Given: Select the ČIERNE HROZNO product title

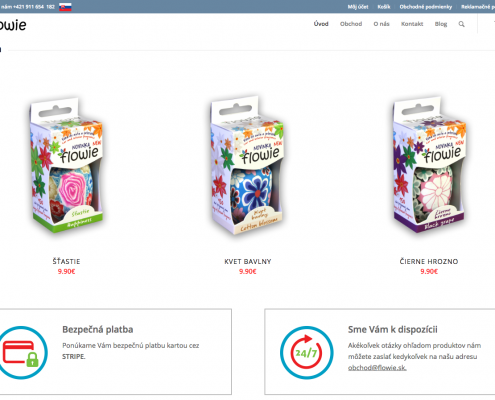Looking at the screenshot, I should pos(429,261).
